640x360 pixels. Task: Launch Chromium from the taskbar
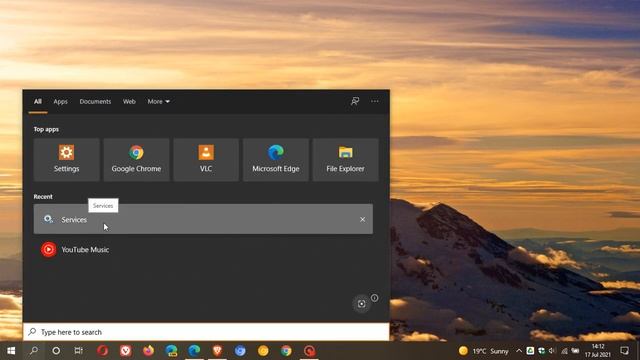click(x=240, y=351)
